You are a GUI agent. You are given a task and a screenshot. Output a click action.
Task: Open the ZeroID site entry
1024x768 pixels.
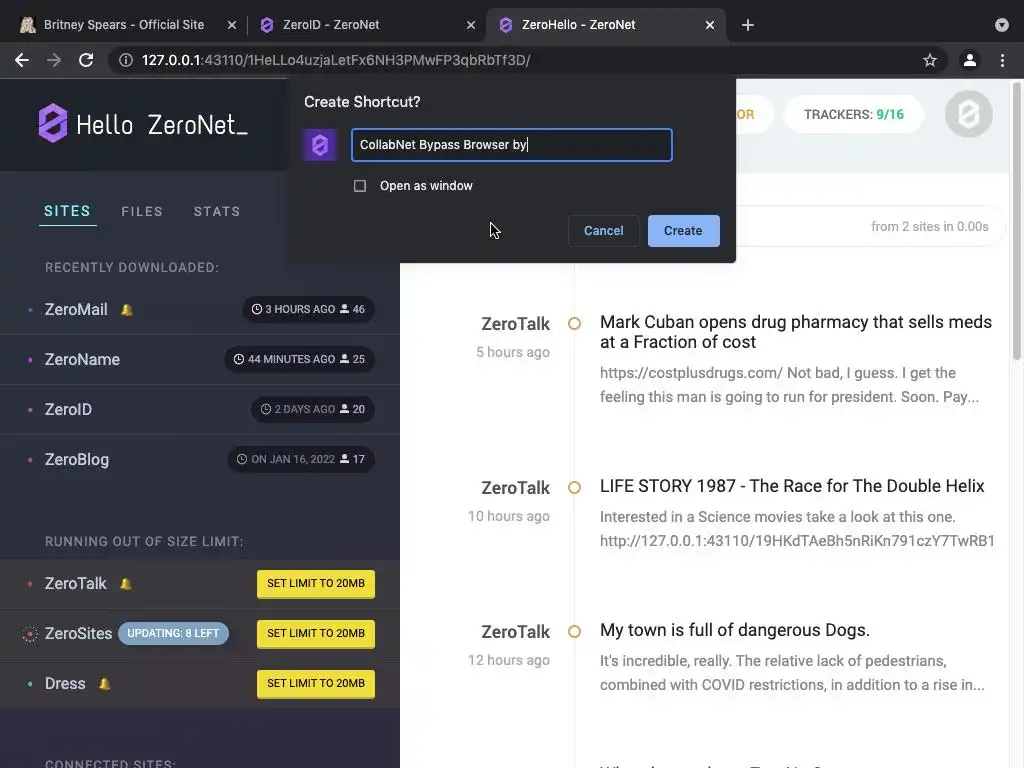(x=68, y=409)
